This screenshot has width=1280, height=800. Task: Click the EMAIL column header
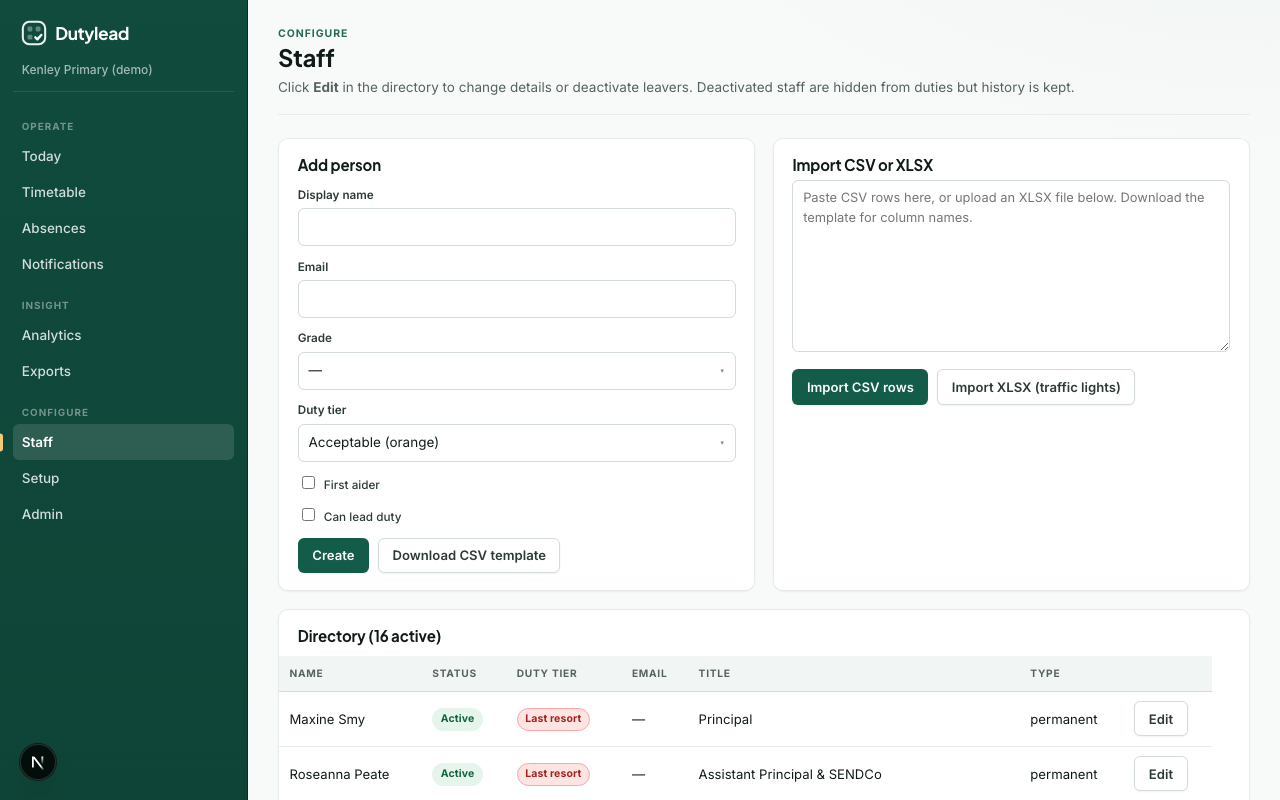tap(649, 673)
